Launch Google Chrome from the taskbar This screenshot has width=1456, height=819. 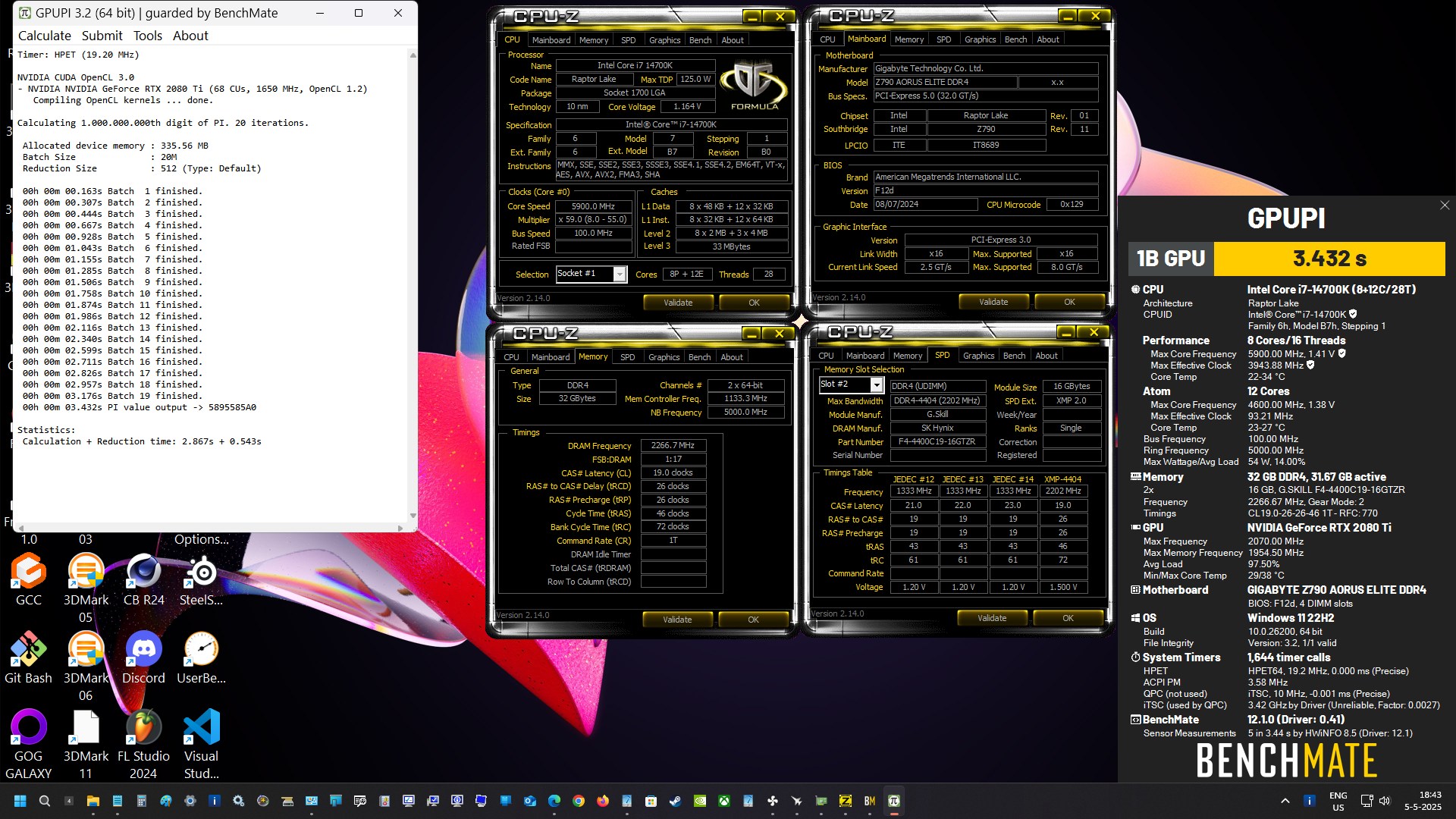point(579,801)
